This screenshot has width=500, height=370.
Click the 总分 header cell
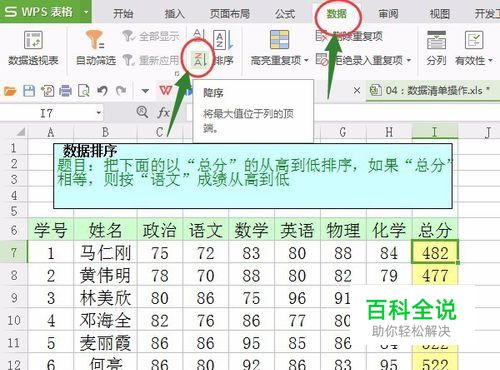435,230
